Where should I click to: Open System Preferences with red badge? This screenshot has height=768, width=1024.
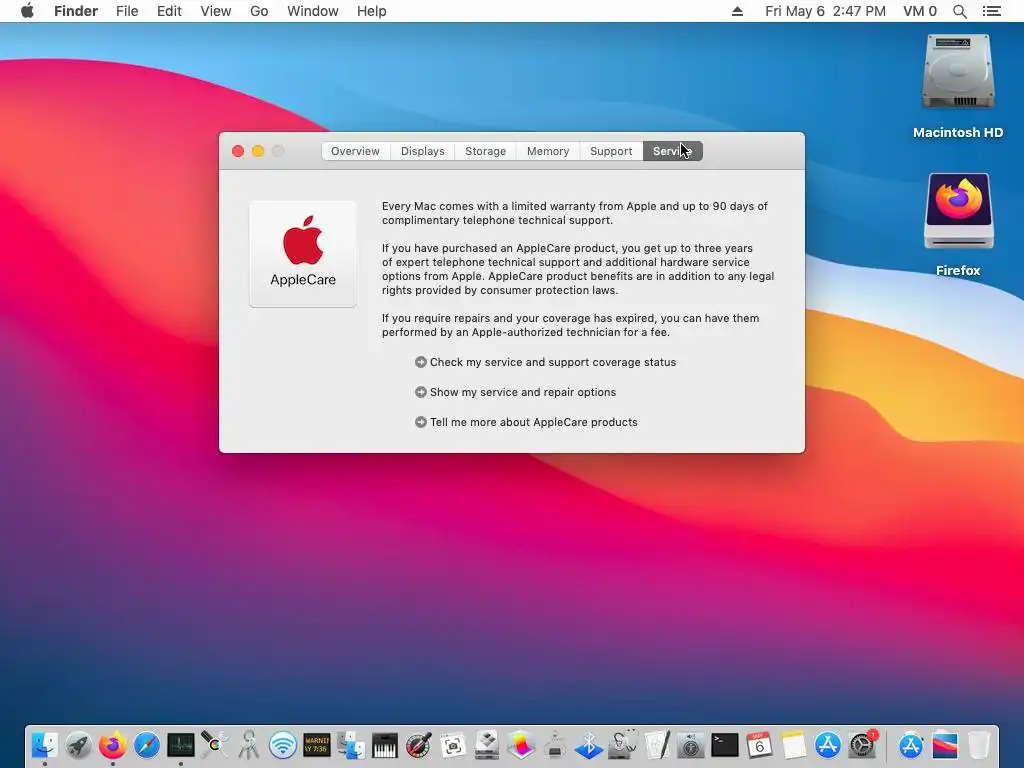tap(862, 745)
